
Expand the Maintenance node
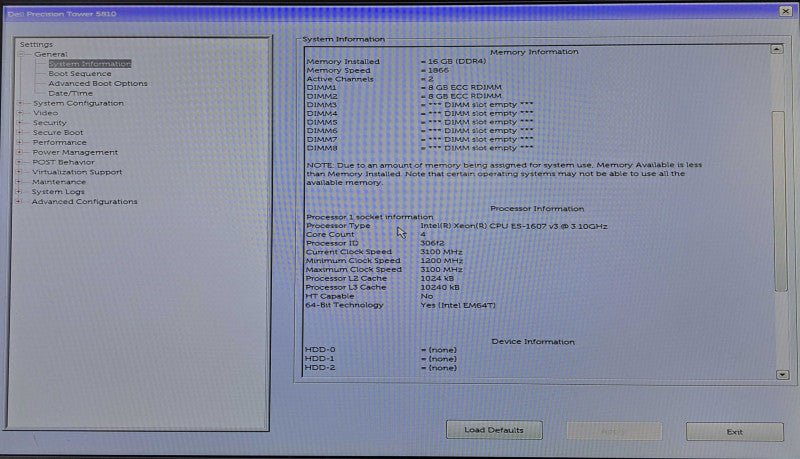click(x=19, y=182)
